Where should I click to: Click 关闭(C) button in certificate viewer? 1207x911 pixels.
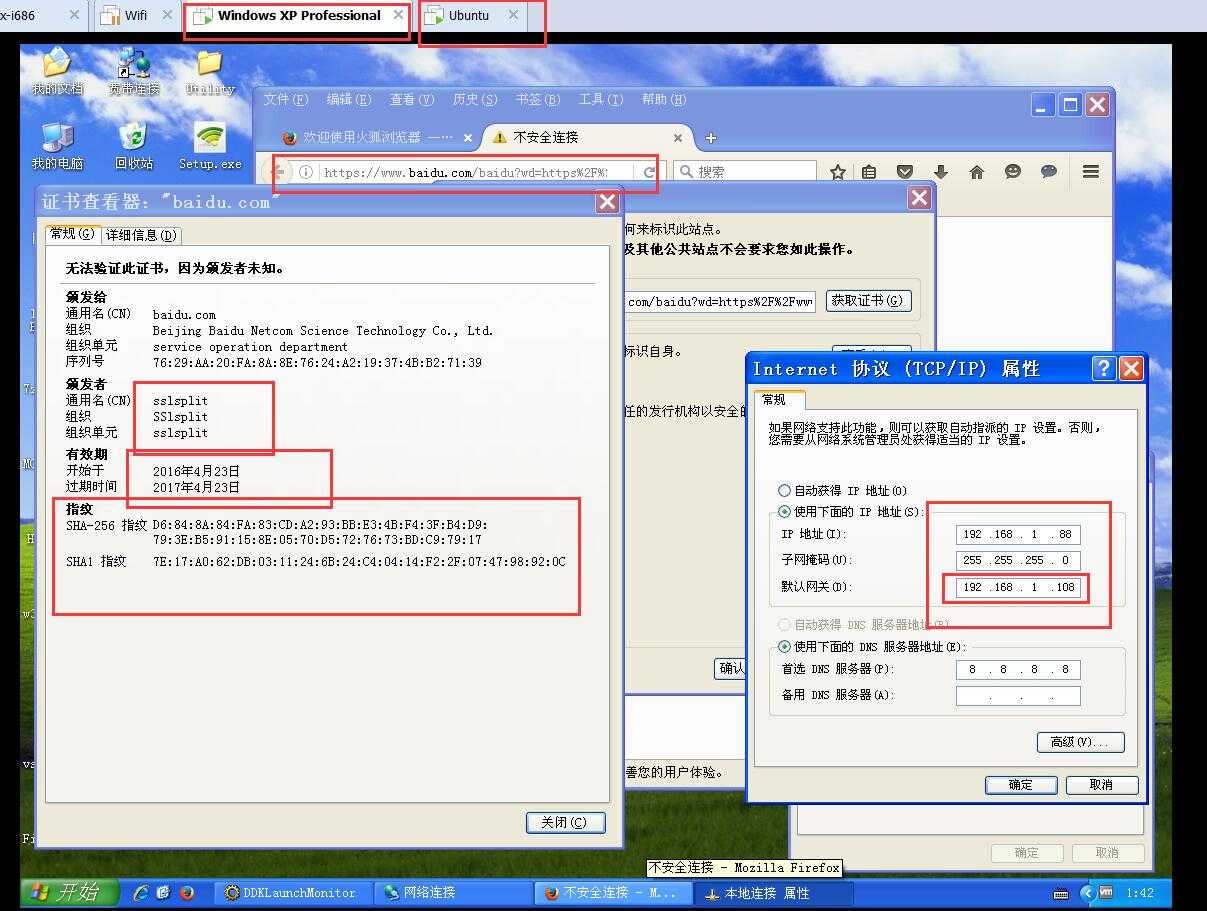point(566,822)
